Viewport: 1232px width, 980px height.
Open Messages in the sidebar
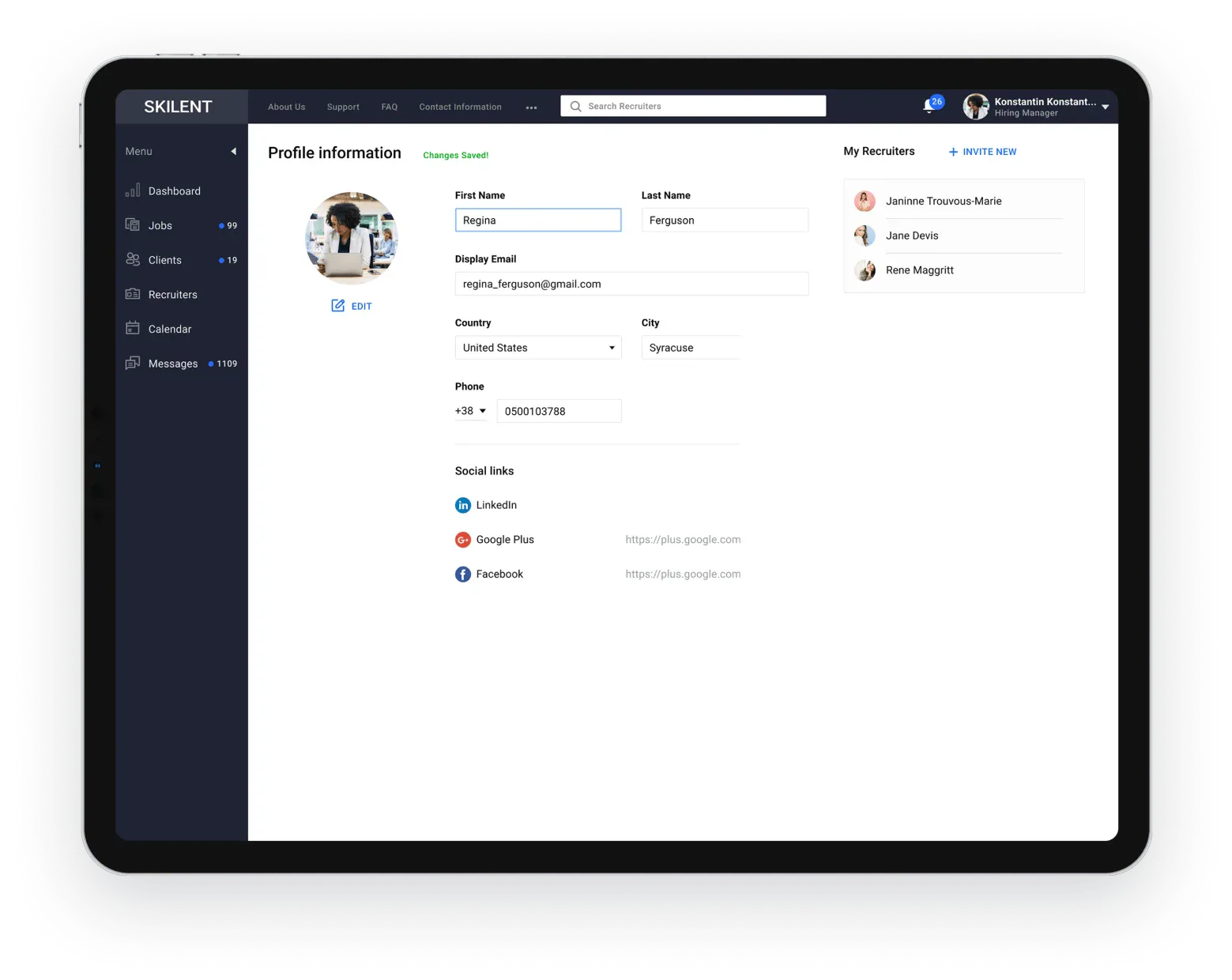click(181, 364)
